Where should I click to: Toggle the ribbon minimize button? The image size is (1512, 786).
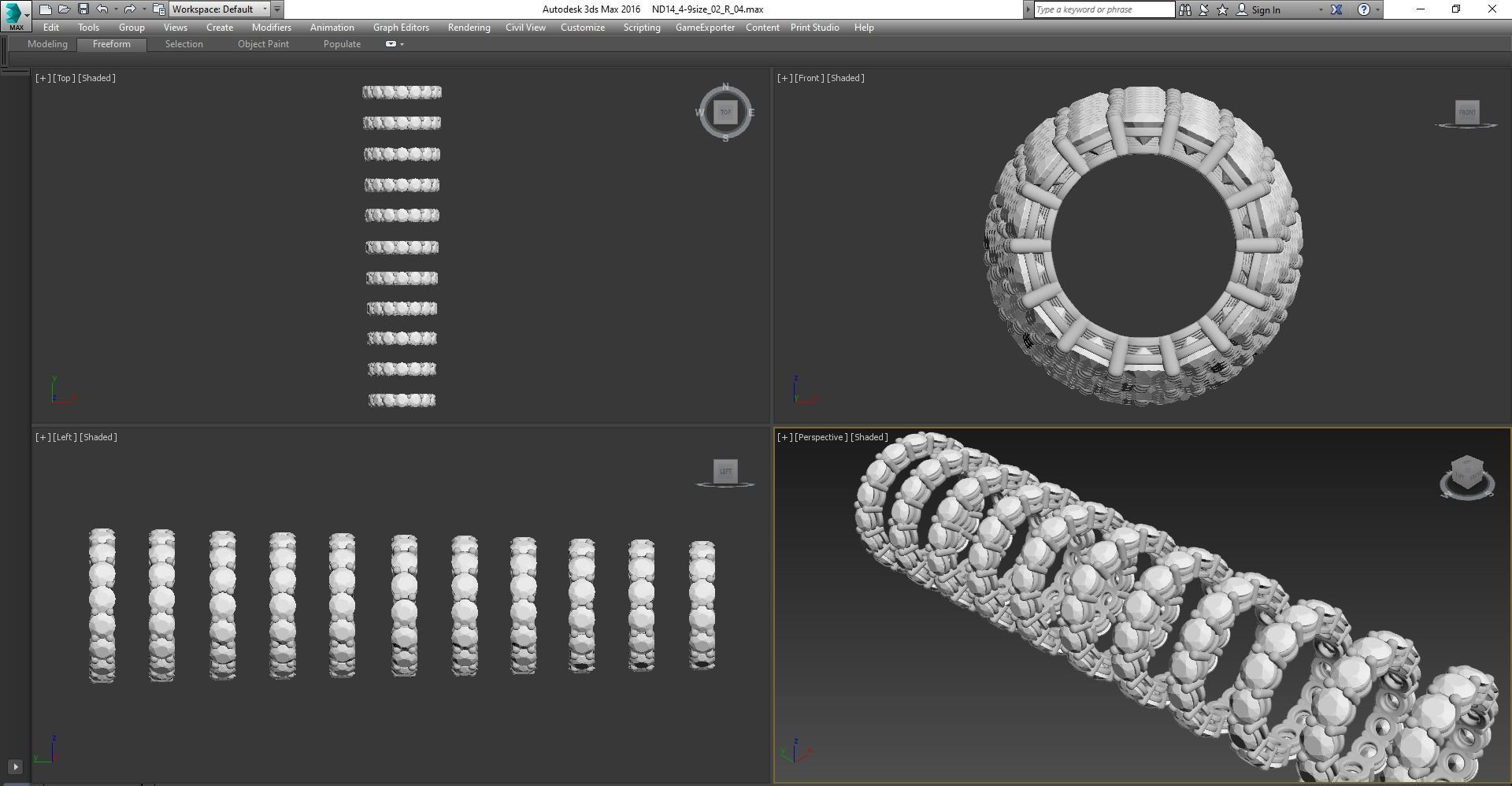tap(391, 44)
